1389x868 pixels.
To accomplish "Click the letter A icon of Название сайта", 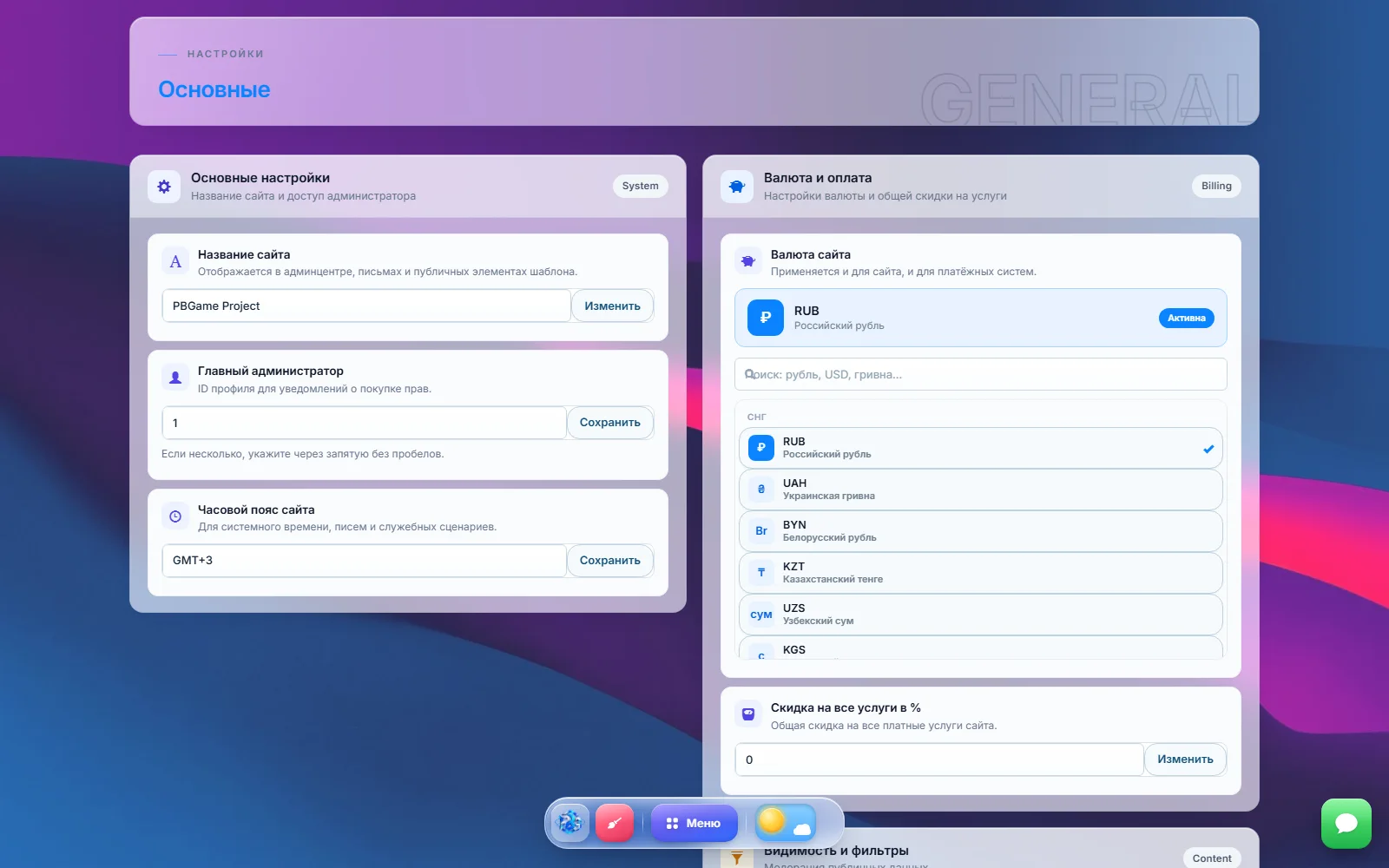I will tap(175, 261).
